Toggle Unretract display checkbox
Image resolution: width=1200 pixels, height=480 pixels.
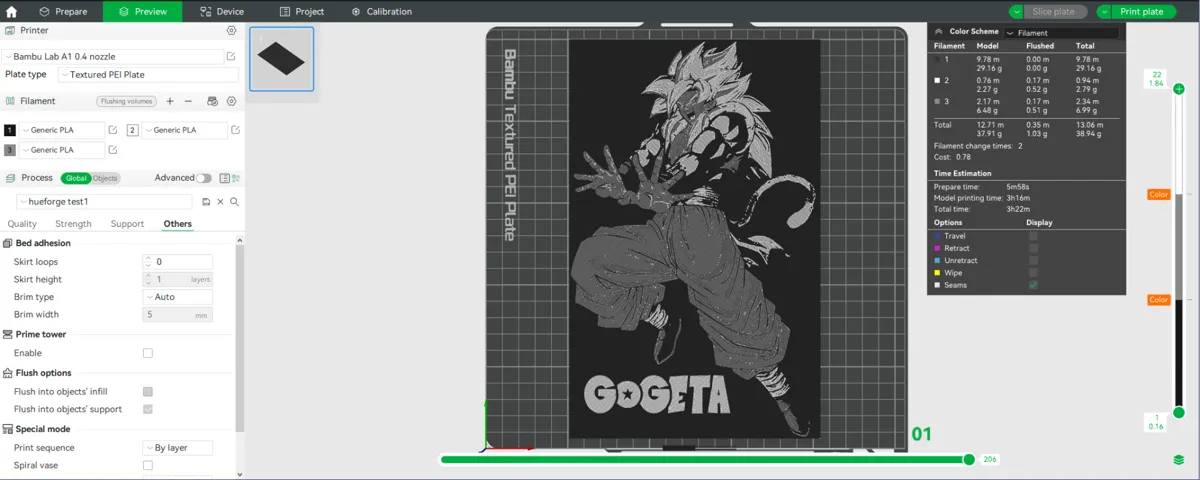(x=1033, y=261)
